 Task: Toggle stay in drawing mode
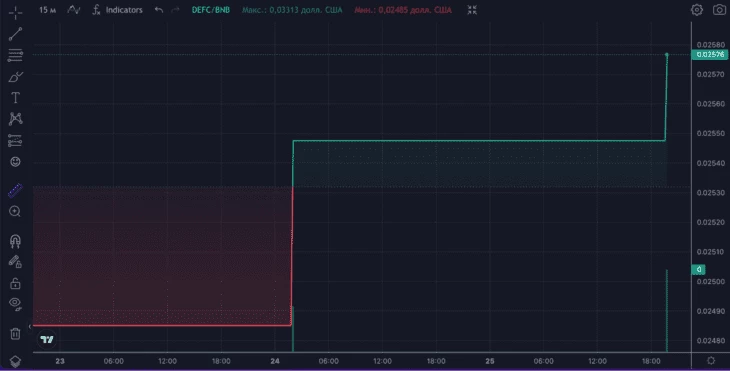(x=15, y=262)
